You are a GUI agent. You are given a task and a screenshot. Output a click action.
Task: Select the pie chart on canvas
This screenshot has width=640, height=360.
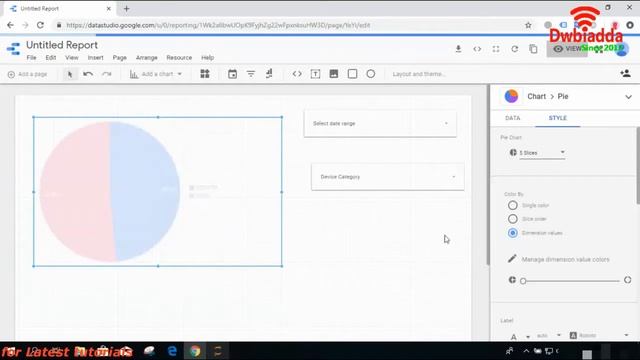click(x=110, y=191)
